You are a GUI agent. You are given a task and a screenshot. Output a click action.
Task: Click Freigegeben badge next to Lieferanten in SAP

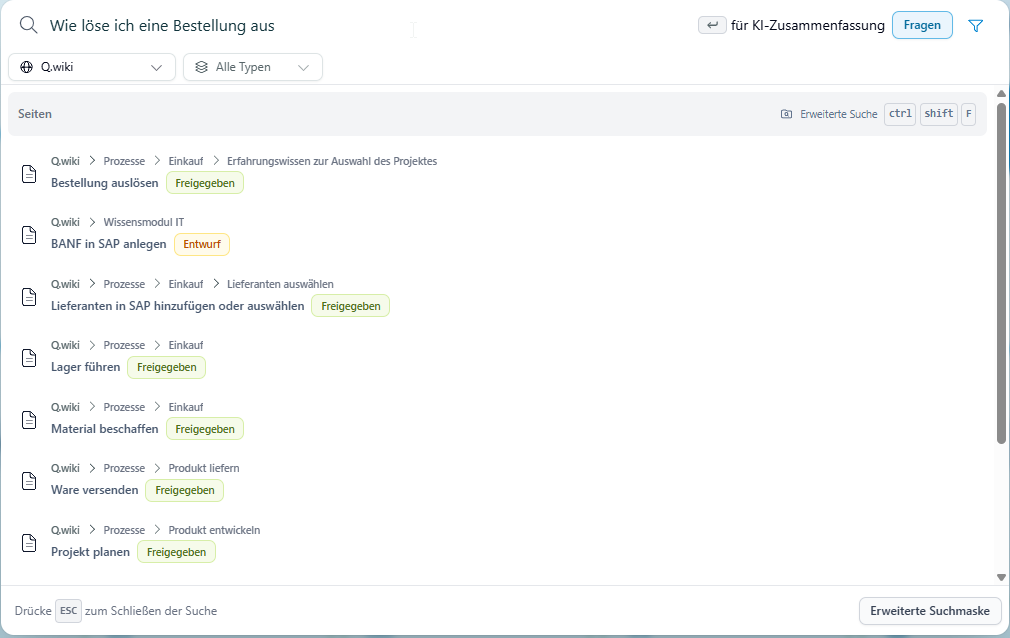(350, 306)
